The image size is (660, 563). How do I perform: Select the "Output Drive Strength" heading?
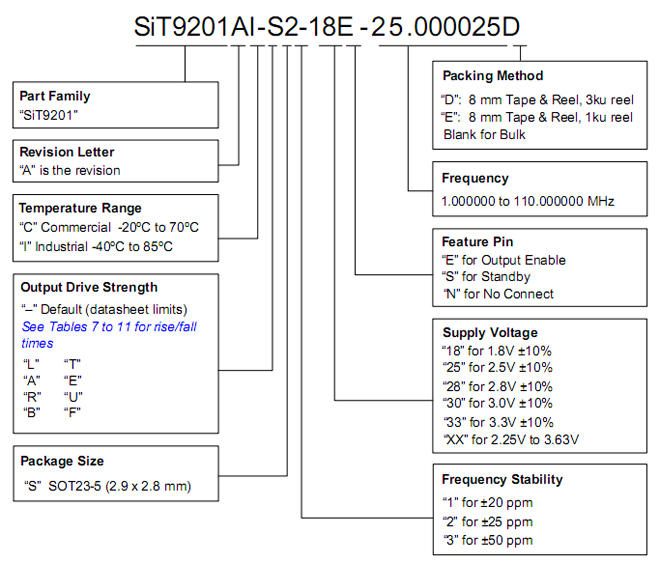[89, 287]
